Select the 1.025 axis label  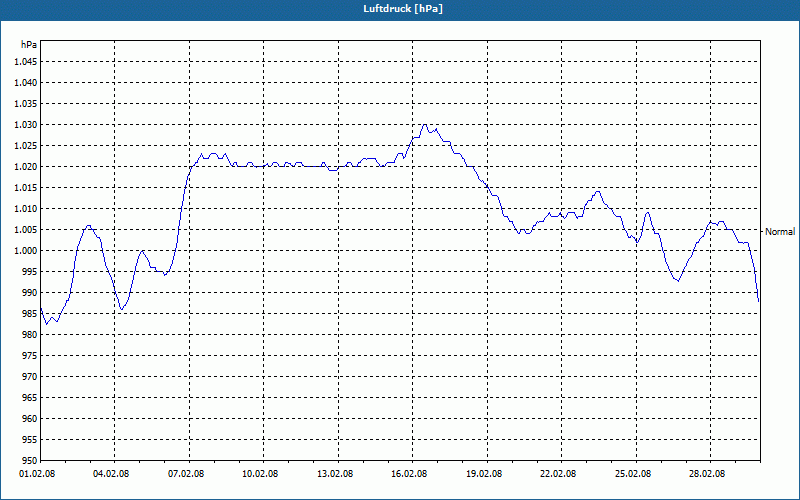pos(26,146)
